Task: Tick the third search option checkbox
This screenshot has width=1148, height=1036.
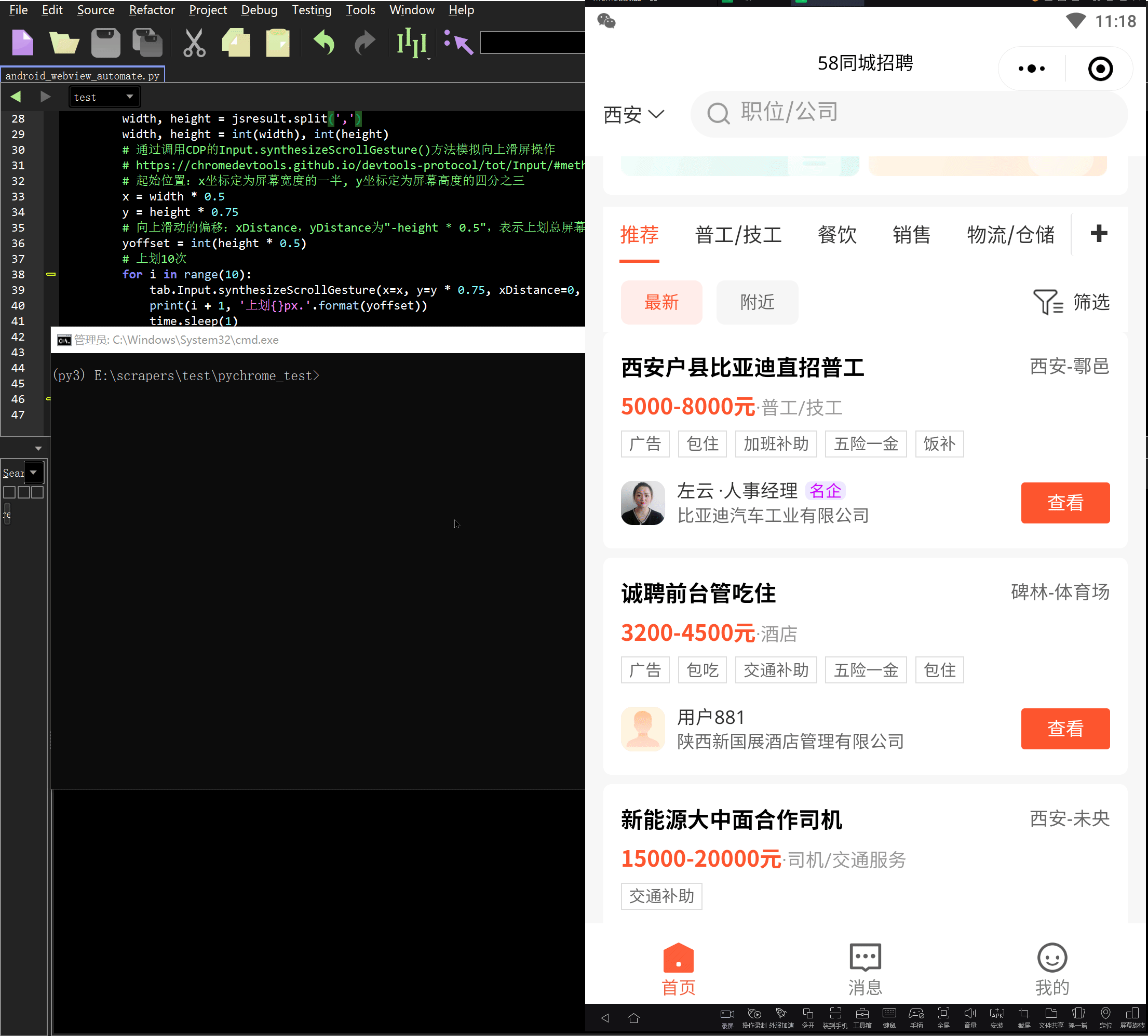Action: tap(37, 492)
